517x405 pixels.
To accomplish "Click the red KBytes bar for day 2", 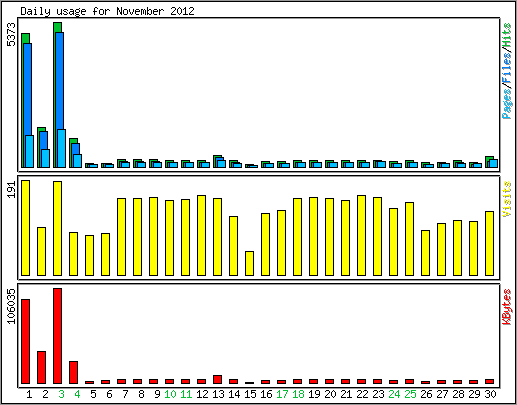I will pyautogui.click(x=41, y=367).
